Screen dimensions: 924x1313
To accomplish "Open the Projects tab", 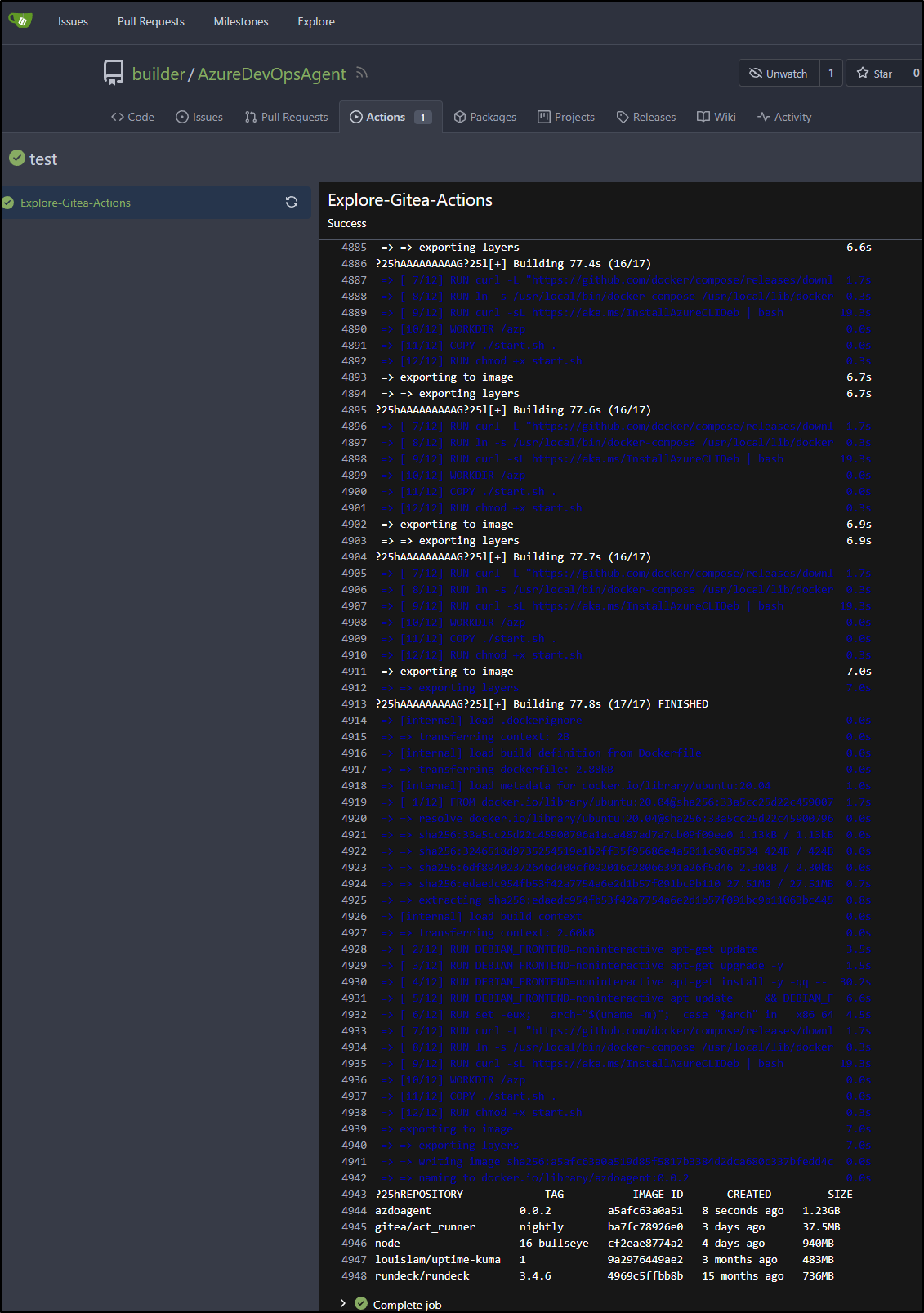I will pyautogui.click(x=566, y=117).
